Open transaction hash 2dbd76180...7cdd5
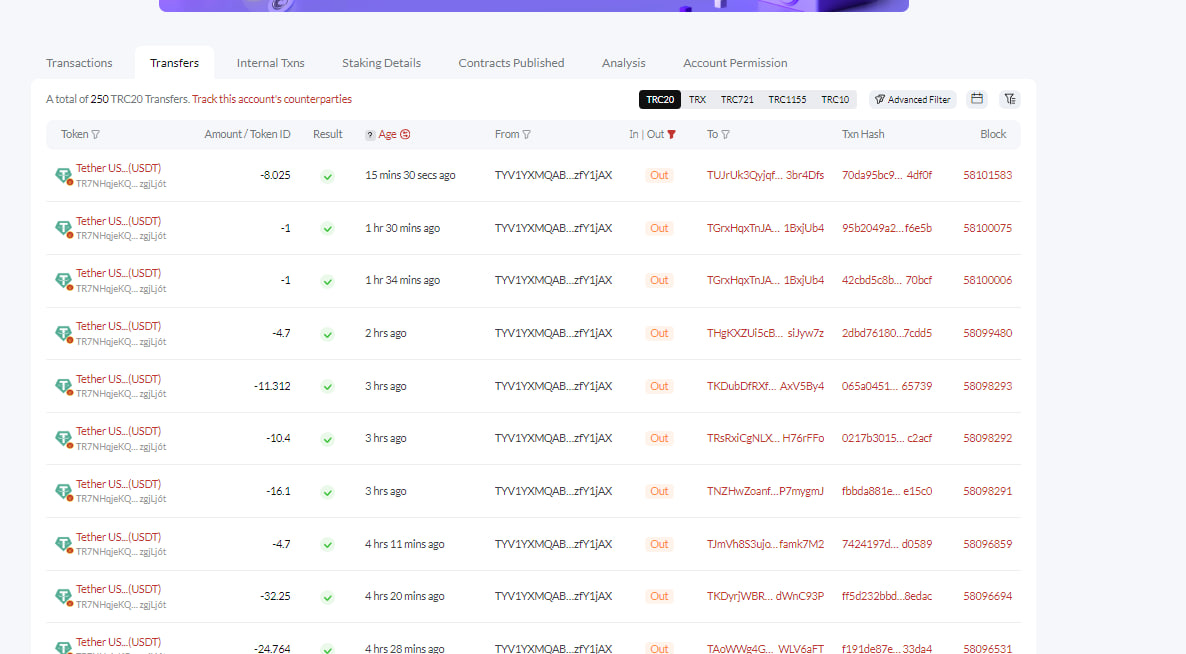Viewport: 1186px width, 654px height. click(886, 333)
